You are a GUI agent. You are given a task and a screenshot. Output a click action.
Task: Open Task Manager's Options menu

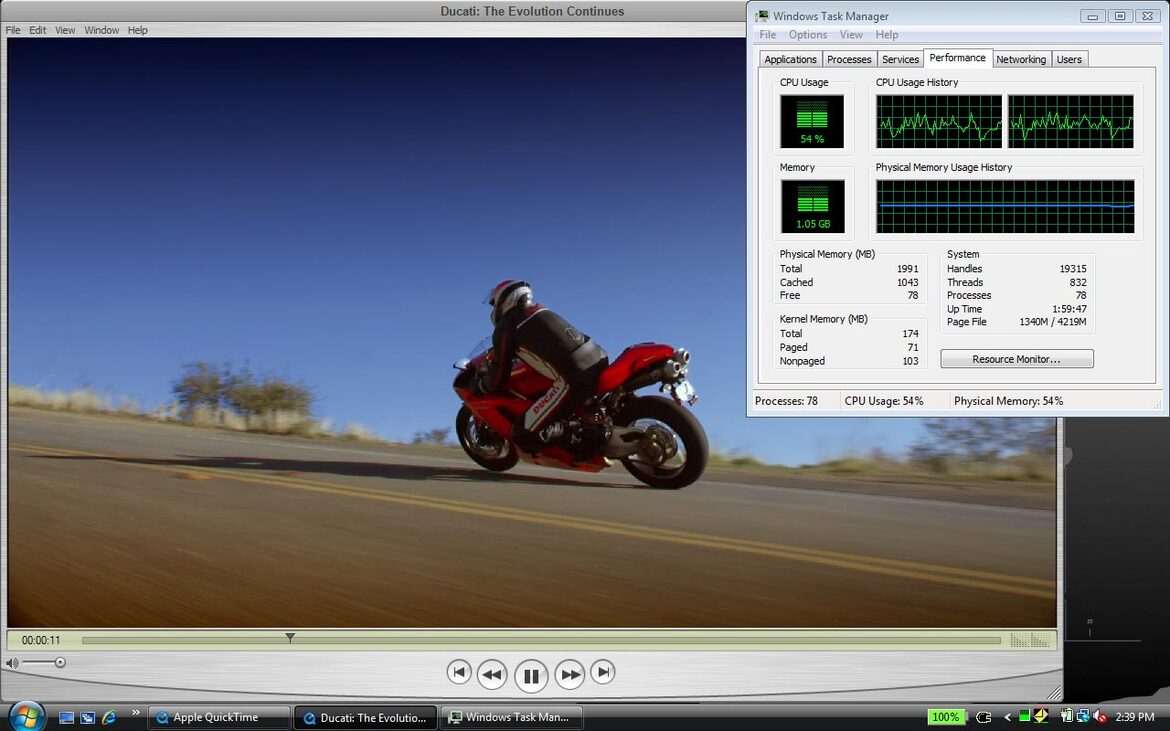click(x=808, y=35)
